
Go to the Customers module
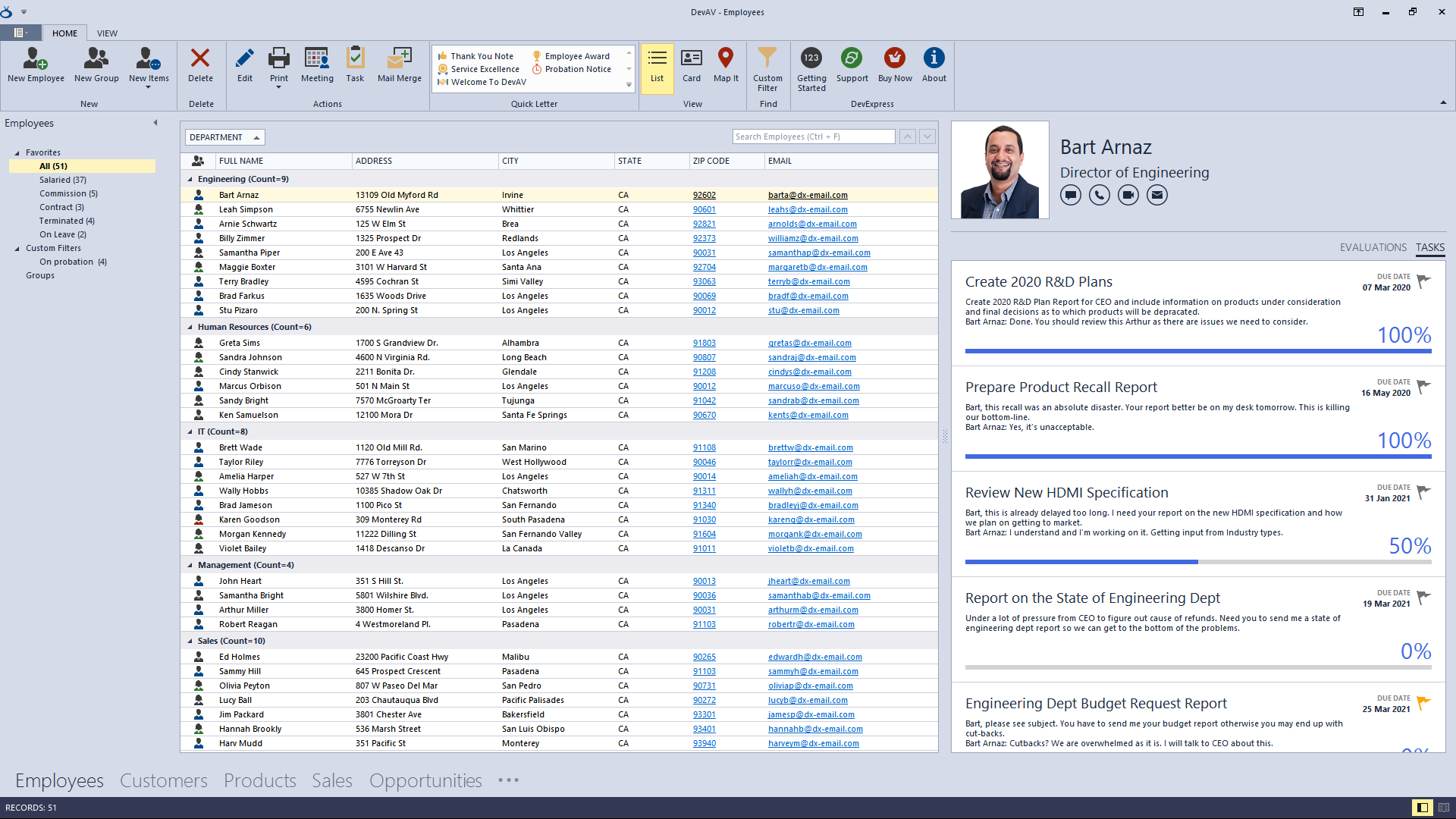(x=164, y=780)
